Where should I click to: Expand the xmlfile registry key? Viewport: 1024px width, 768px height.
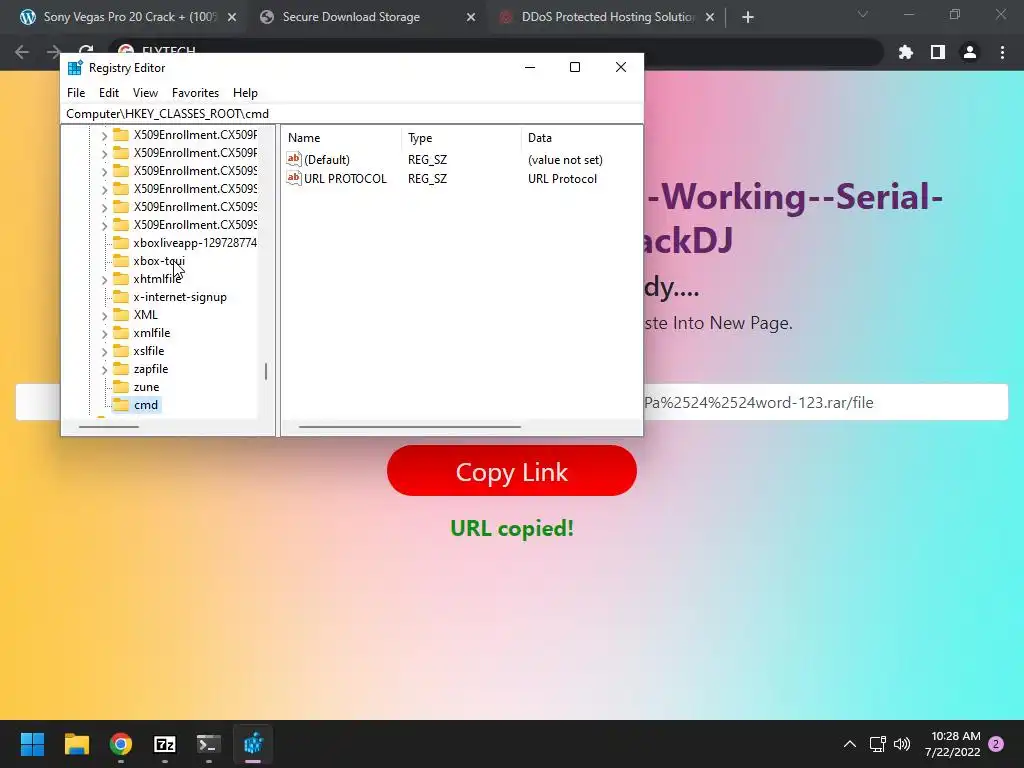click(x=104, y=334)
